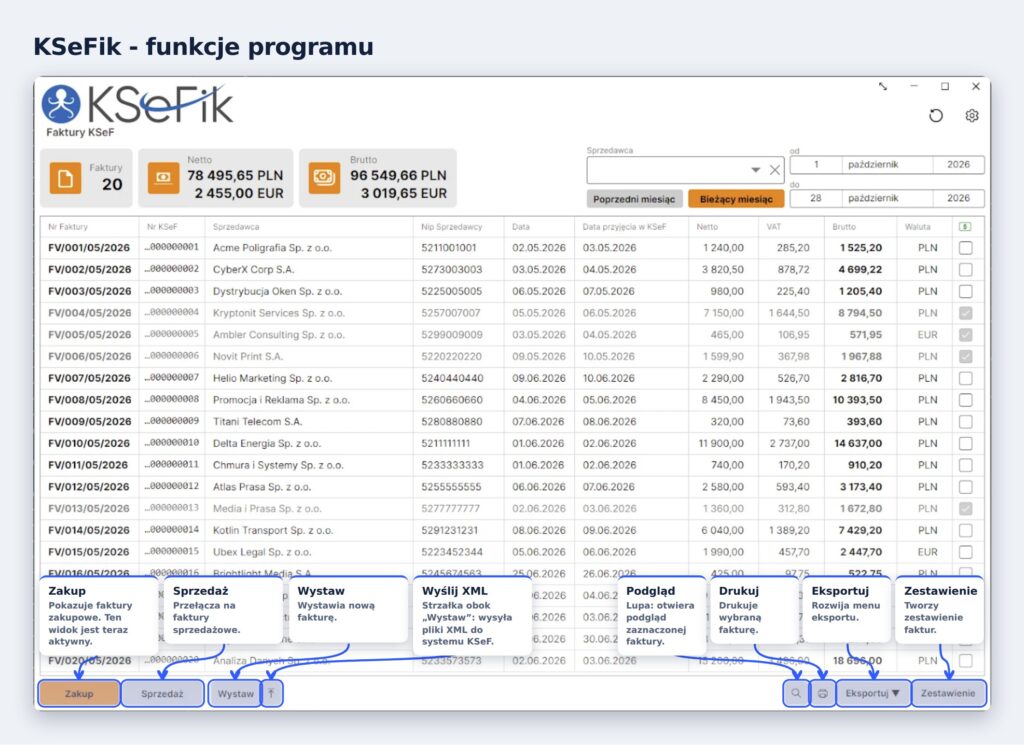Untick checkbox for Kryptonit Services row
The height and width of the screenshot is (745, 1024).
pyautogui.click(x=965, y=313)
